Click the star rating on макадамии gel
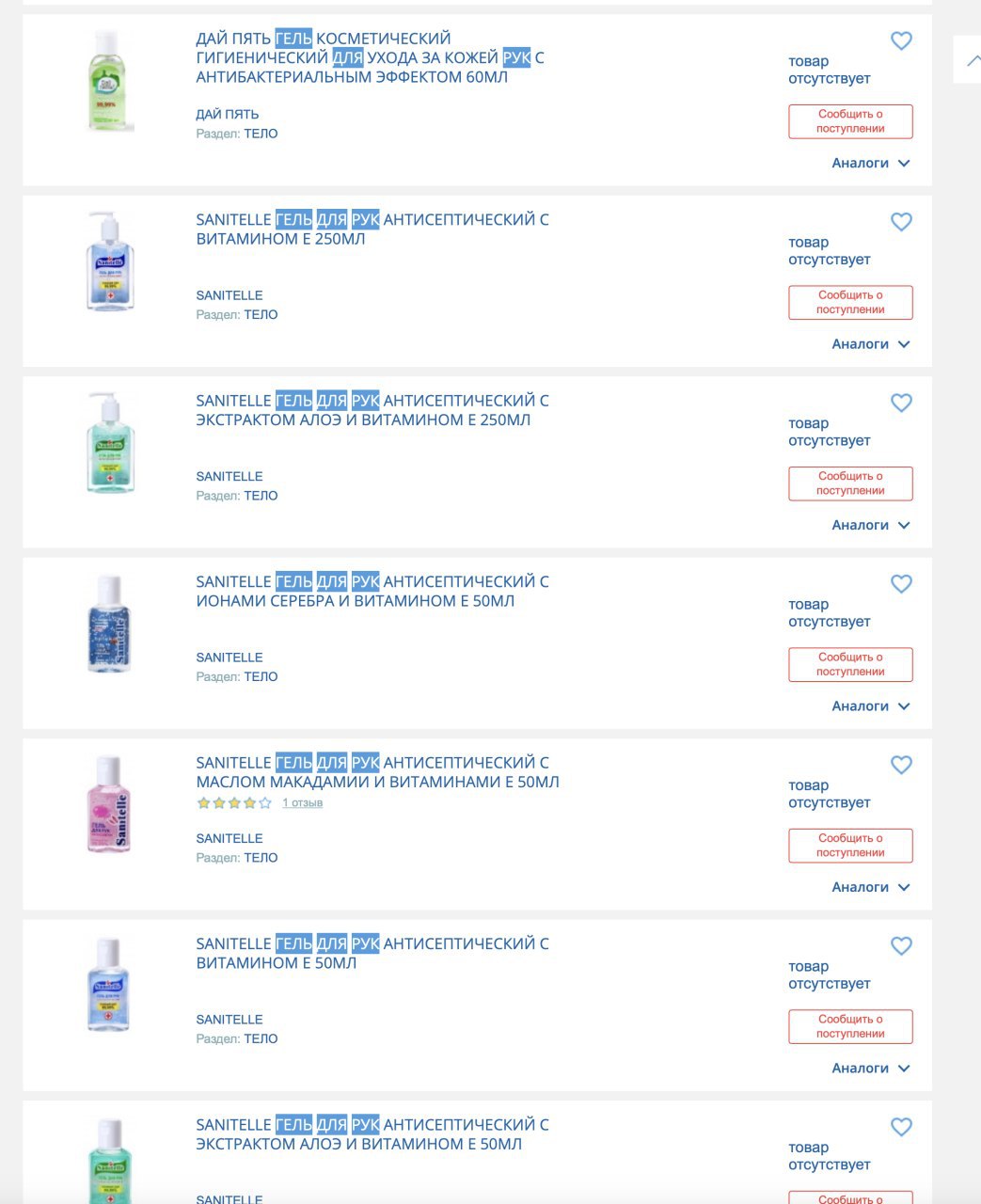The image size is (981, 1204). point(234,803)
